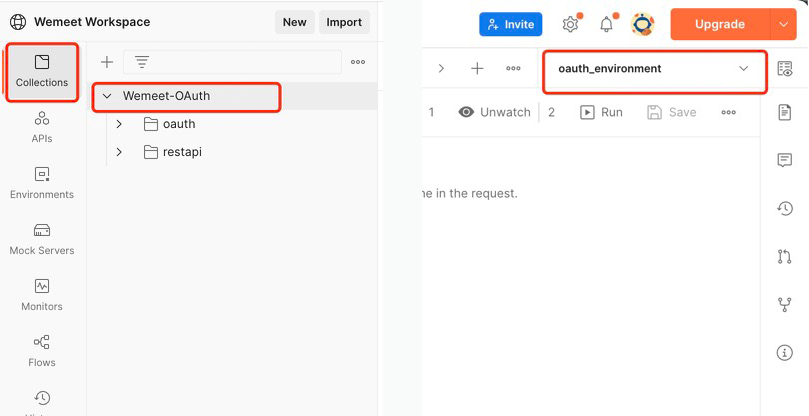Open the collection info icon
Image resolution: width=809 pixels, height=416 pixels.
[x=785, y=353]
